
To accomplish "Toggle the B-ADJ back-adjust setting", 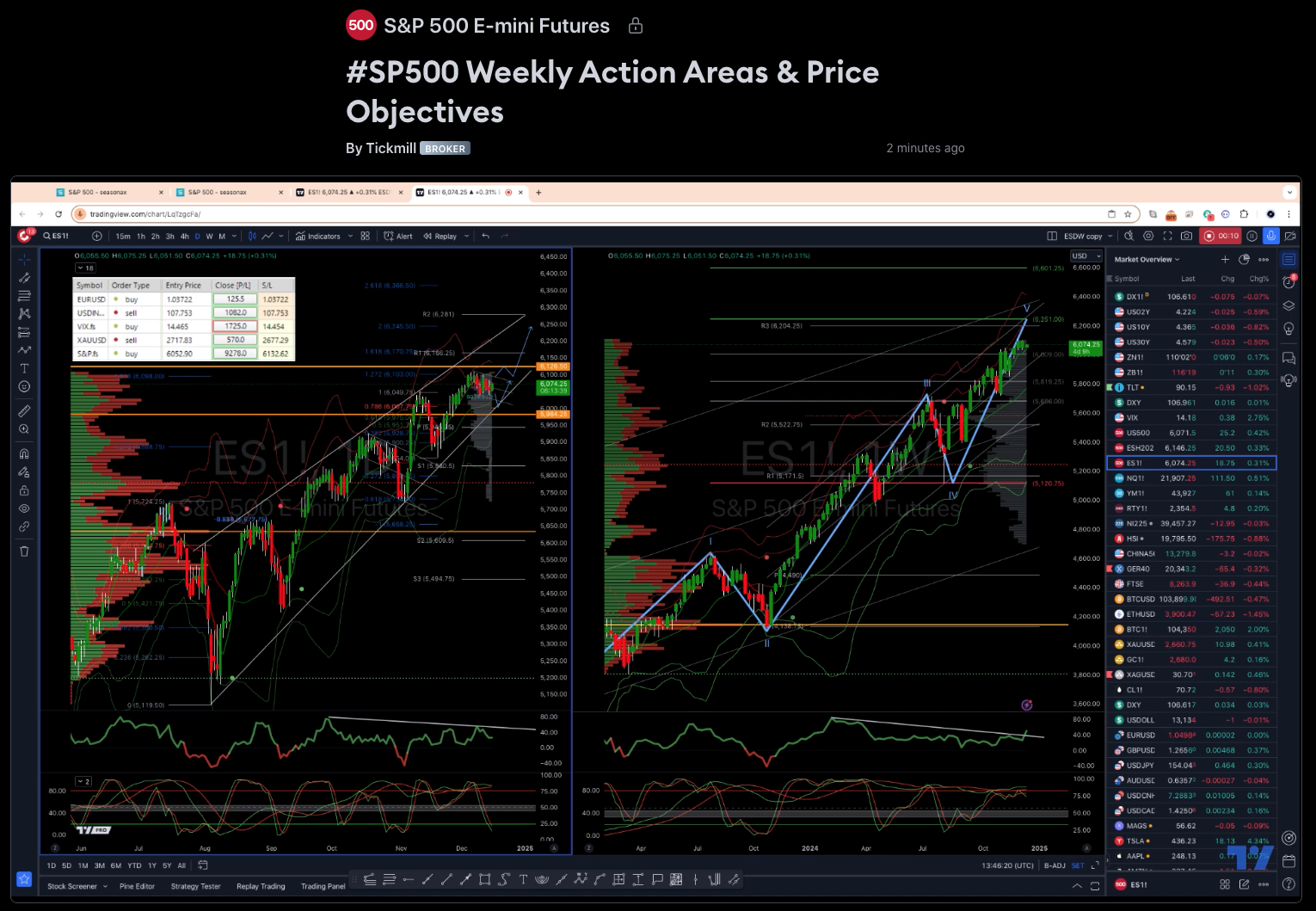I will tap(1055, 865).
